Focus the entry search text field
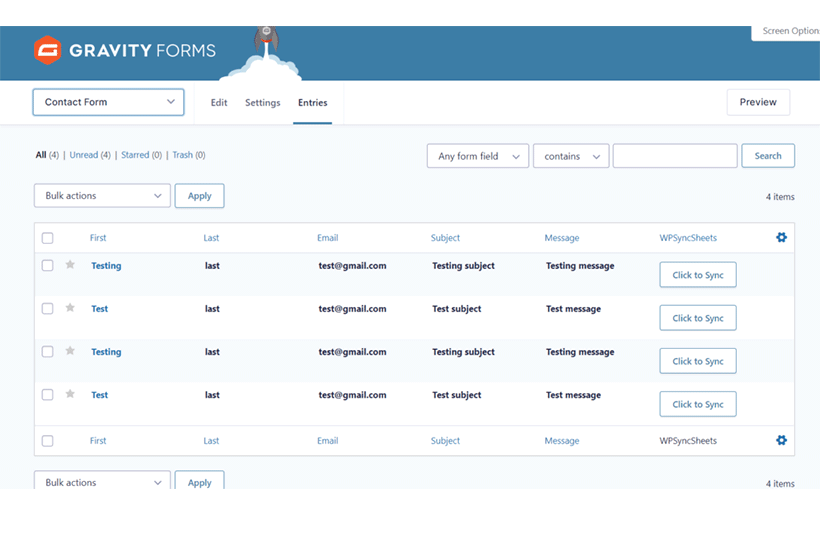 click(x=675, y=156)
